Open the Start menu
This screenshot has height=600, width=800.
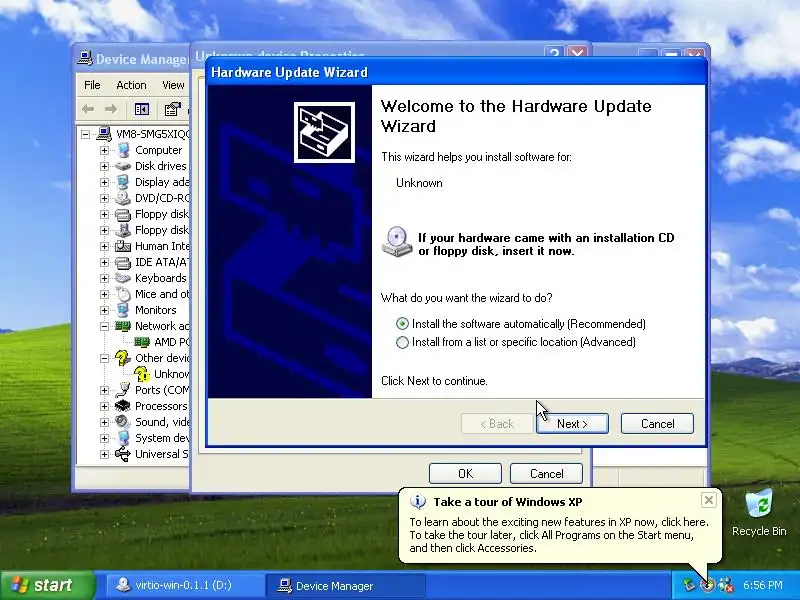coord(47,585)
